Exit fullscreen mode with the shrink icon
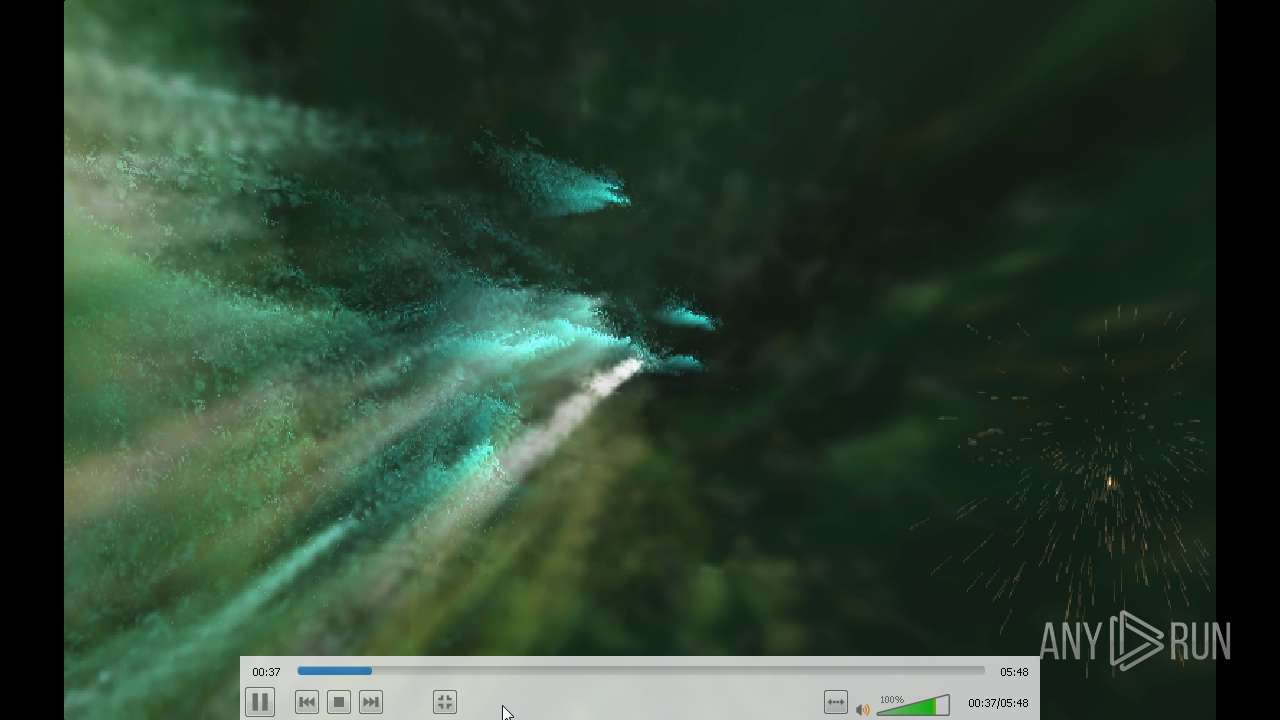 tap(445, 702)
